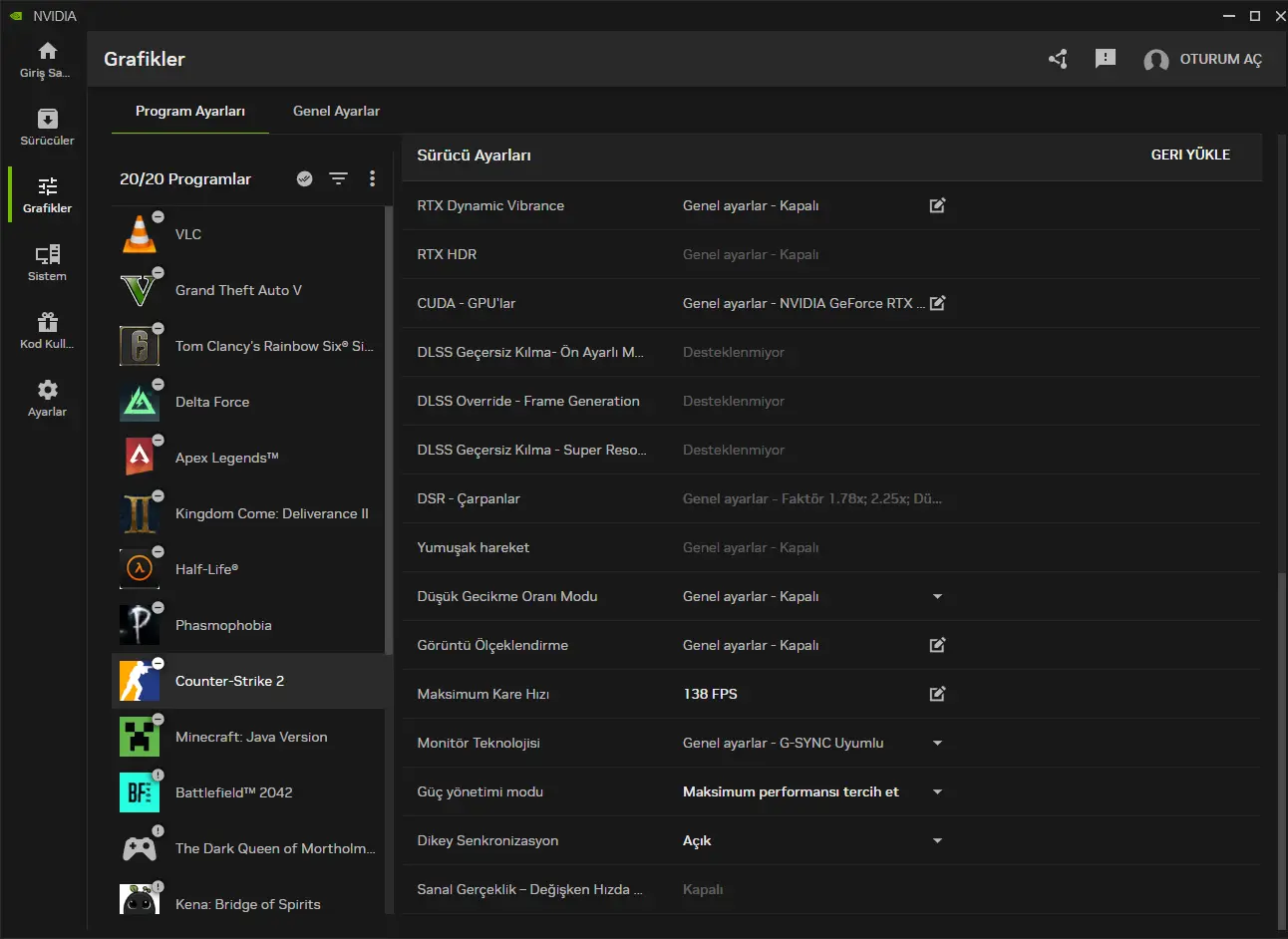
Task: Select The Dark Queen of Mortholme entry
Action: pos(248,848)
